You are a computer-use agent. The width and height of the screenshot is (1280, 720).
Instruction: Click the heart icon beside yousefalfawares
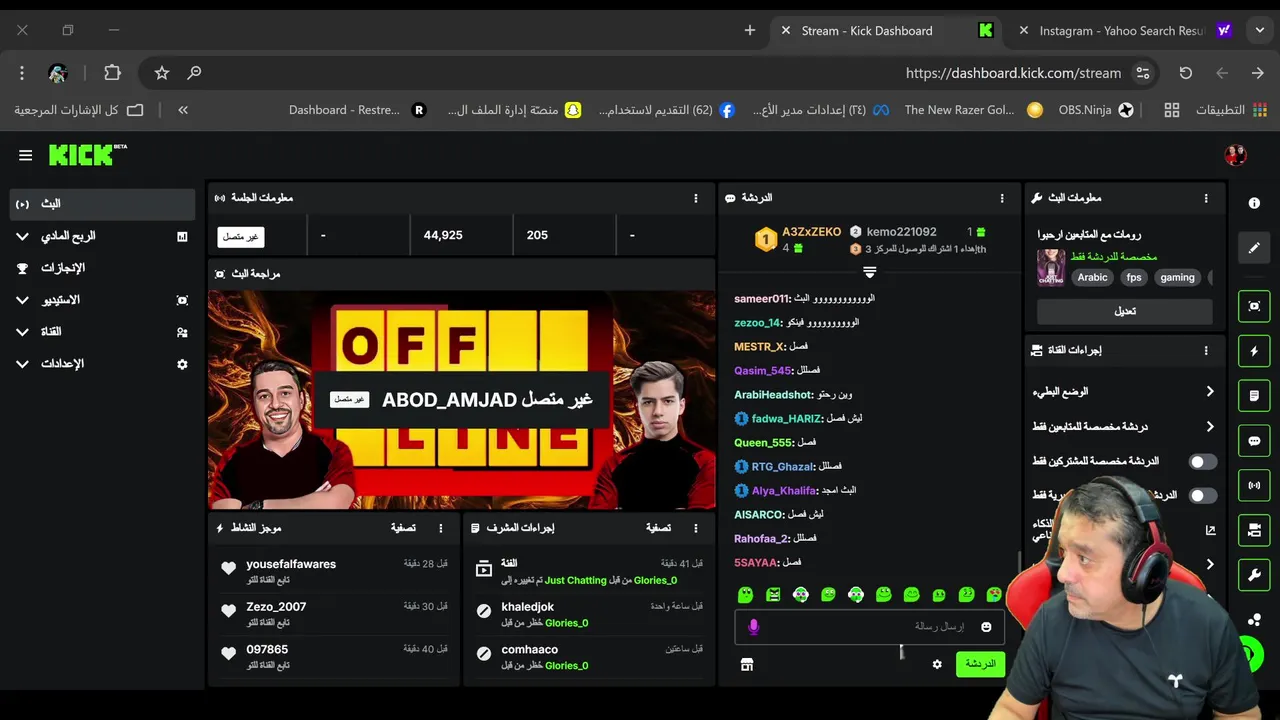tap(228, 568)
